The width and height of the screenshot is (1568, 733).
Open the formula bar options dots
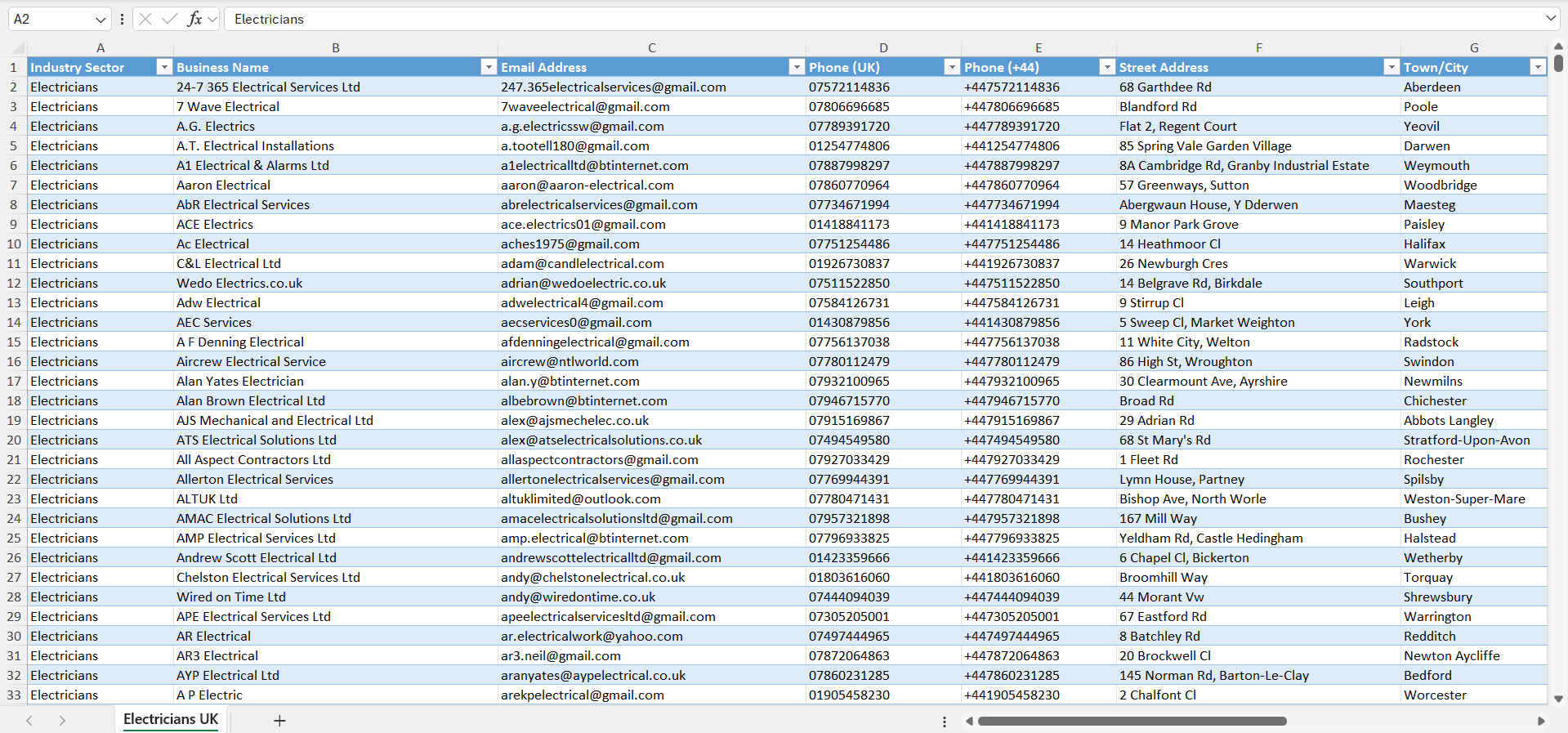tap(122, 19)
